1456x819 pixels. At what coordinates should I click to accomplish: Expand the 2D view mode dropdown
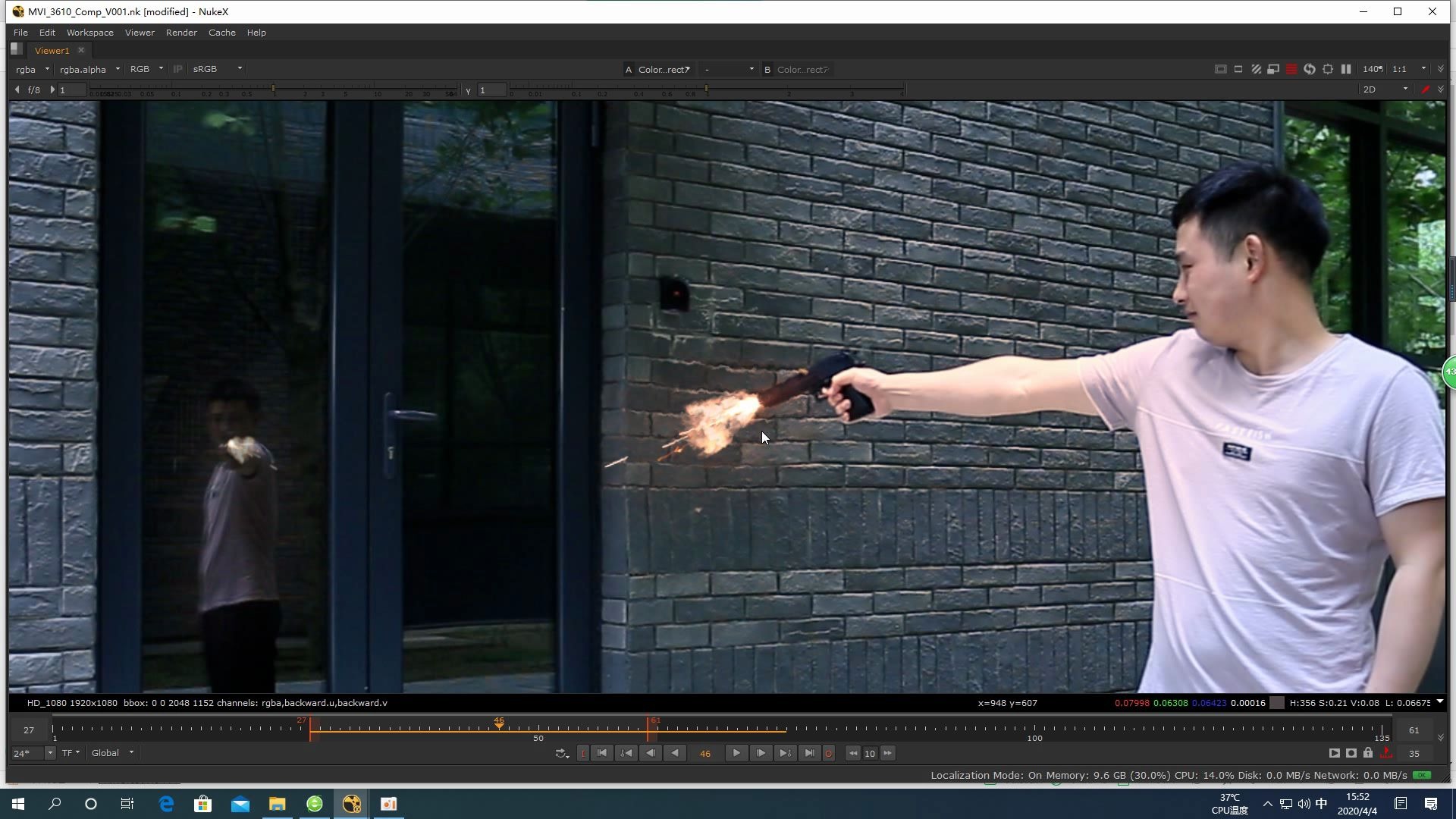click(x=1385, y=89)
